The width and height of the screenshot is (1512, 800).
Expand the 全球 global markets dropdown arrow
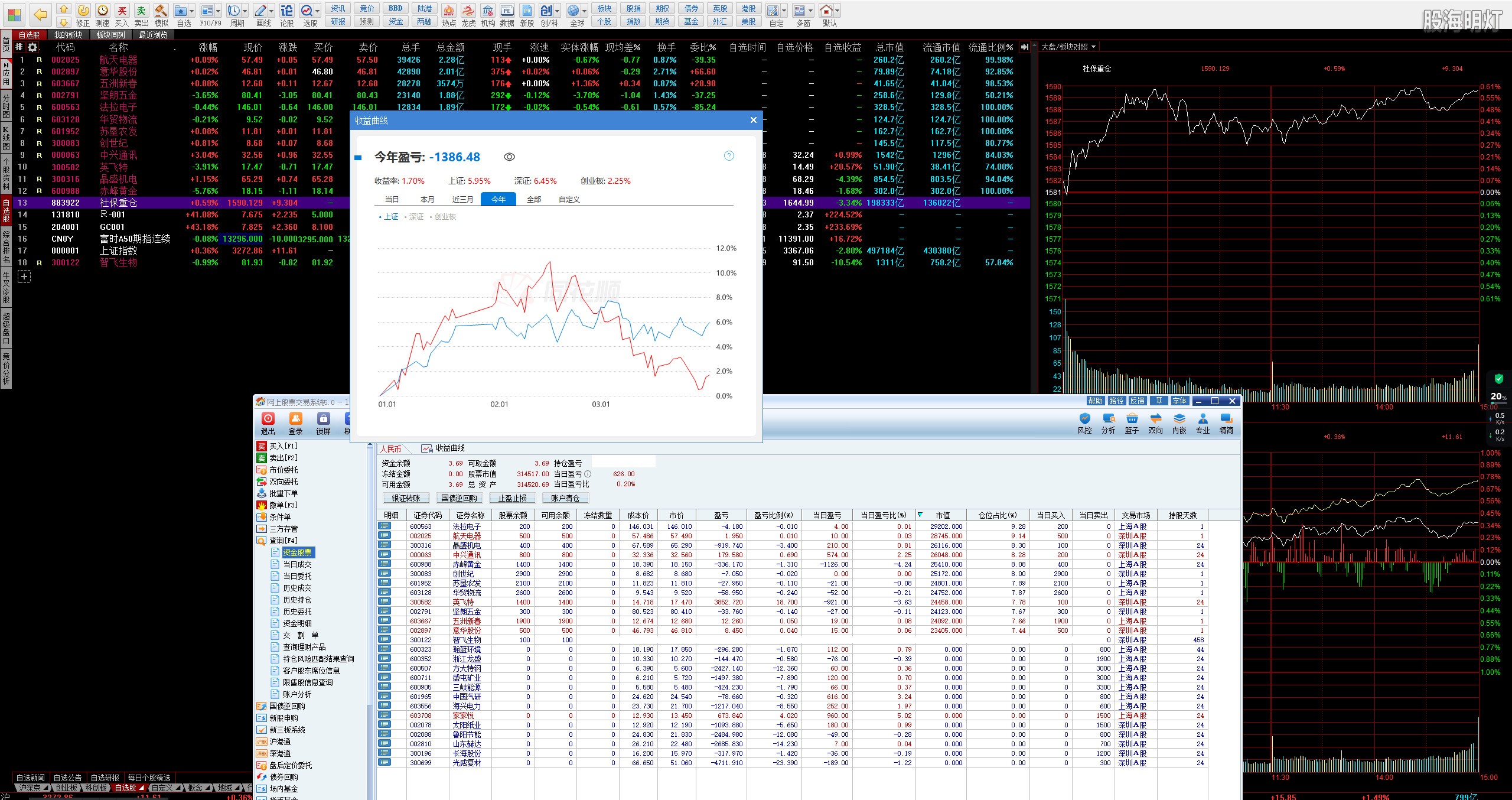585,11
